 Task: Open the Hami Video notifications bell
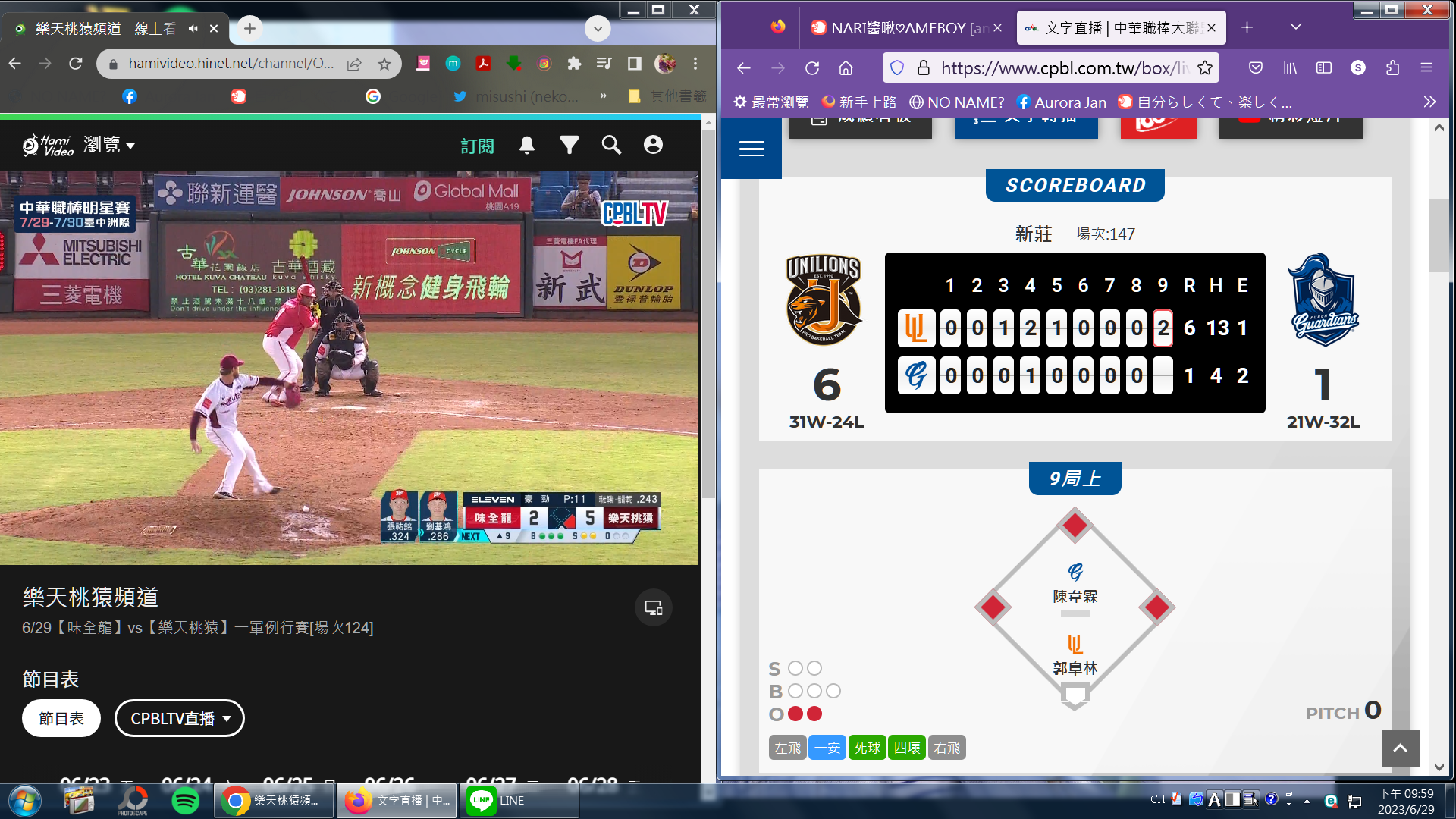(527, 145)
